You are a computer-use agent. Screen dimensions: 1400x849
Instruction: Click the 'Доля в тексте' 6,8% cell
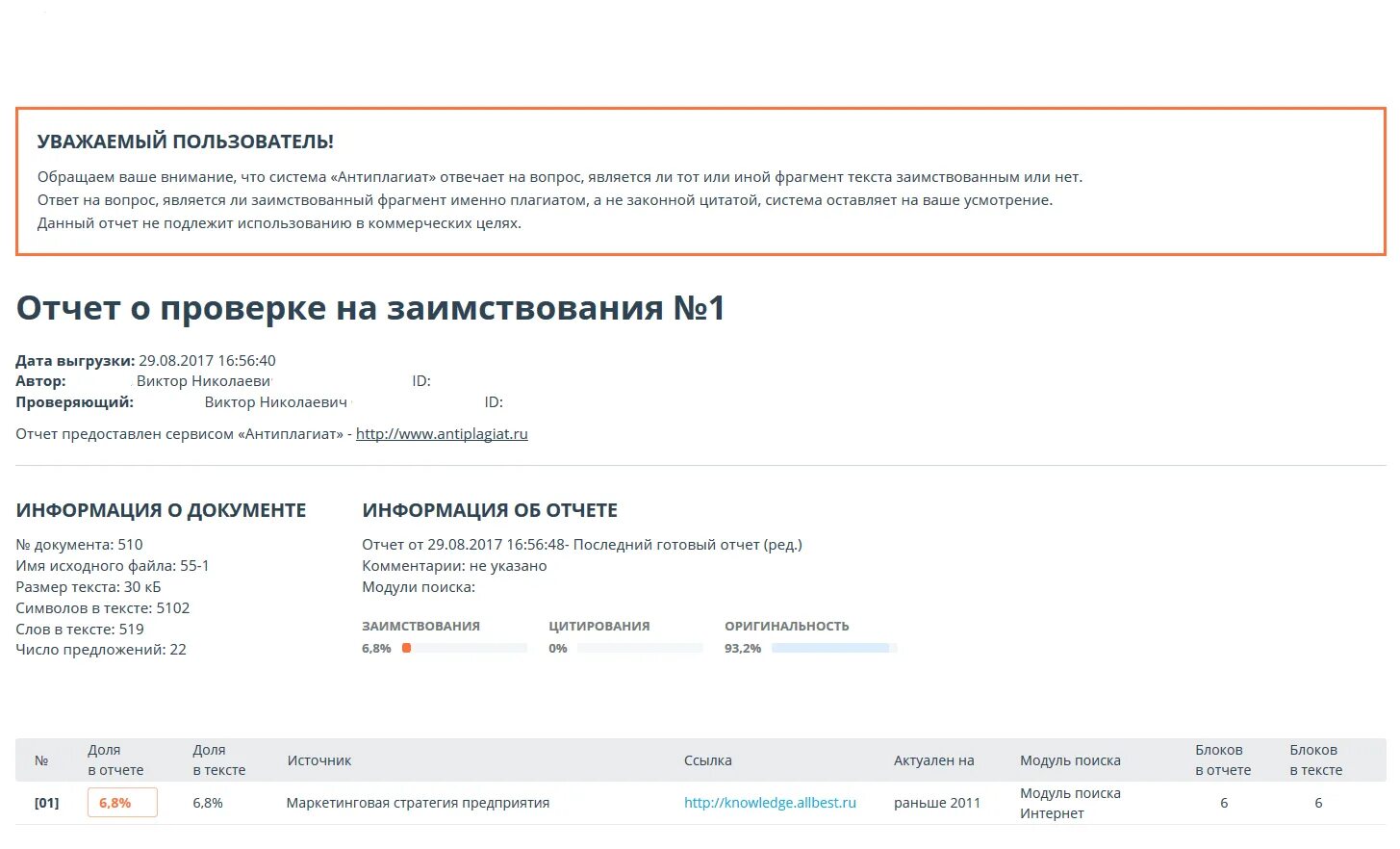click(208, 803)
